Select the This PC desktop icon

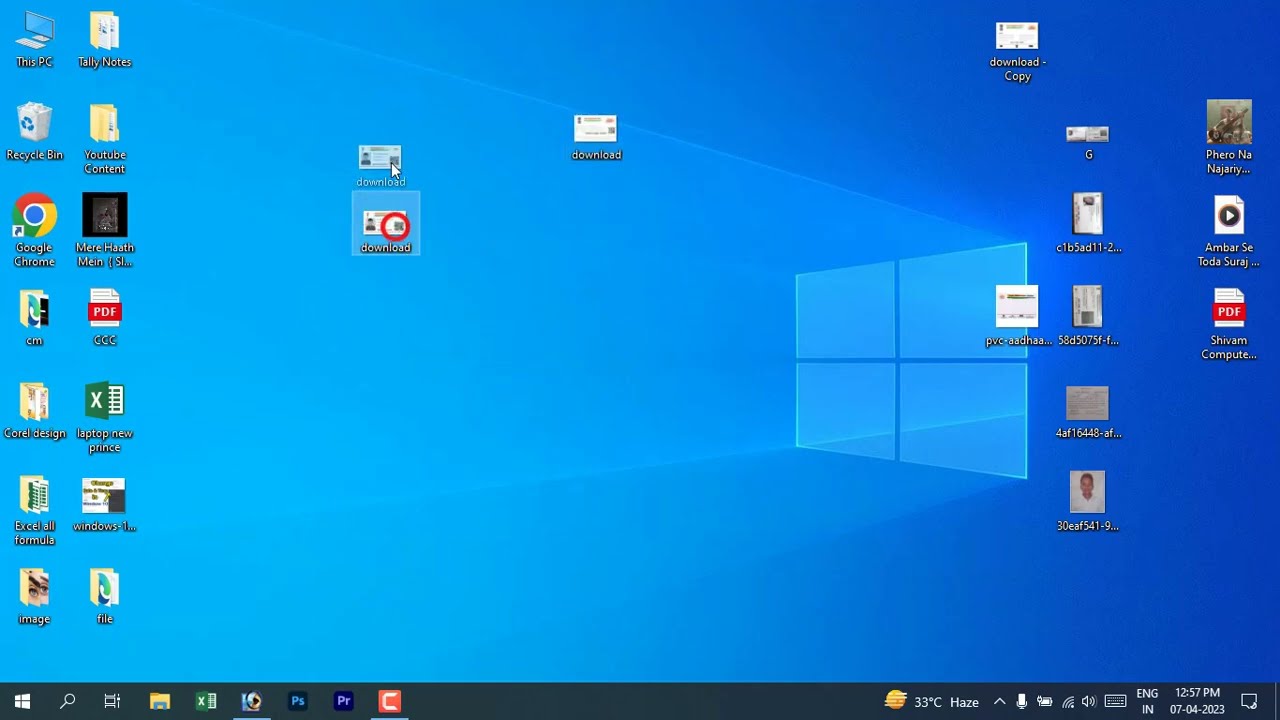tap(34, 40)
